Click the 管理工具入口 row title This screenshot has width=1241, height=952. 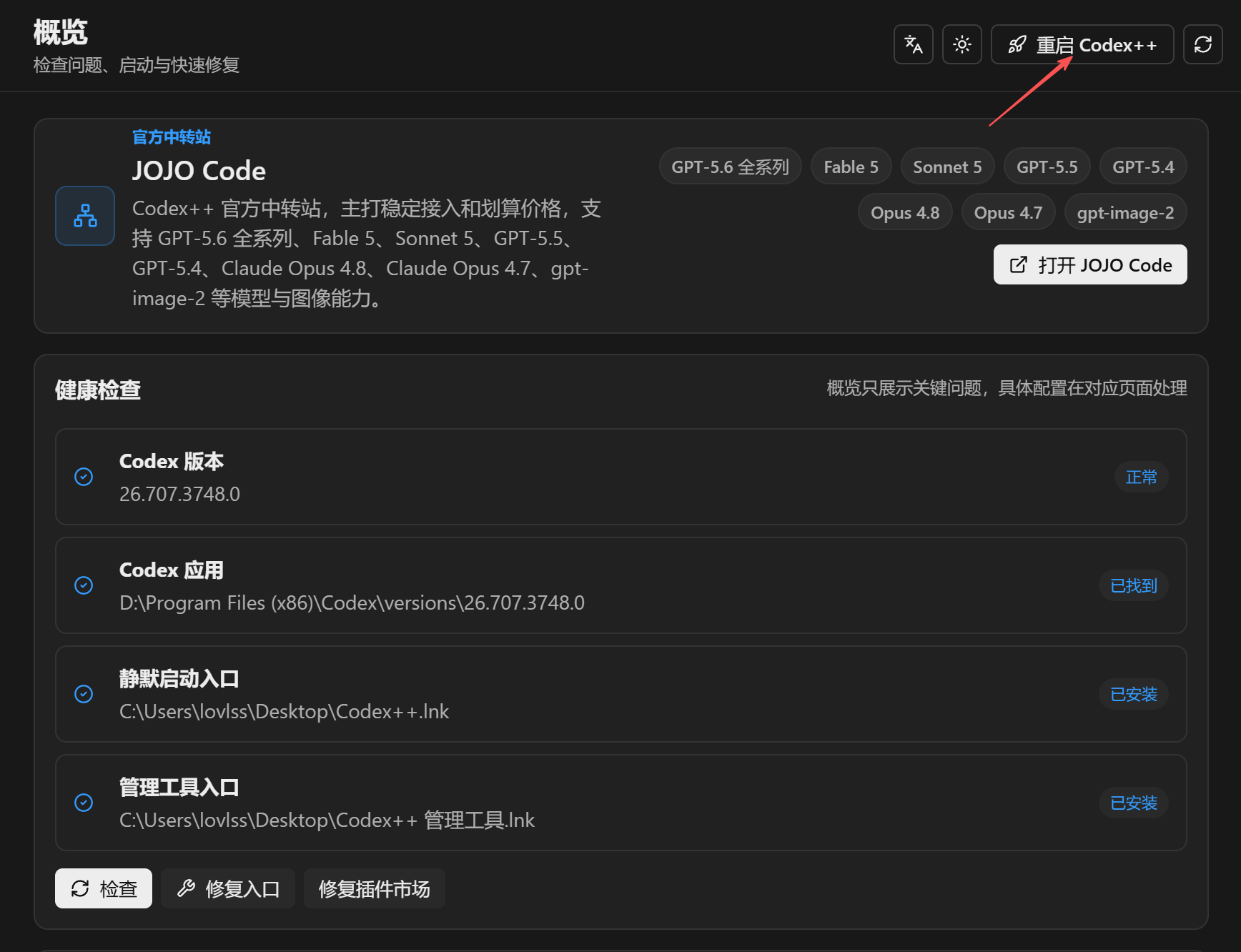[179, 787]
